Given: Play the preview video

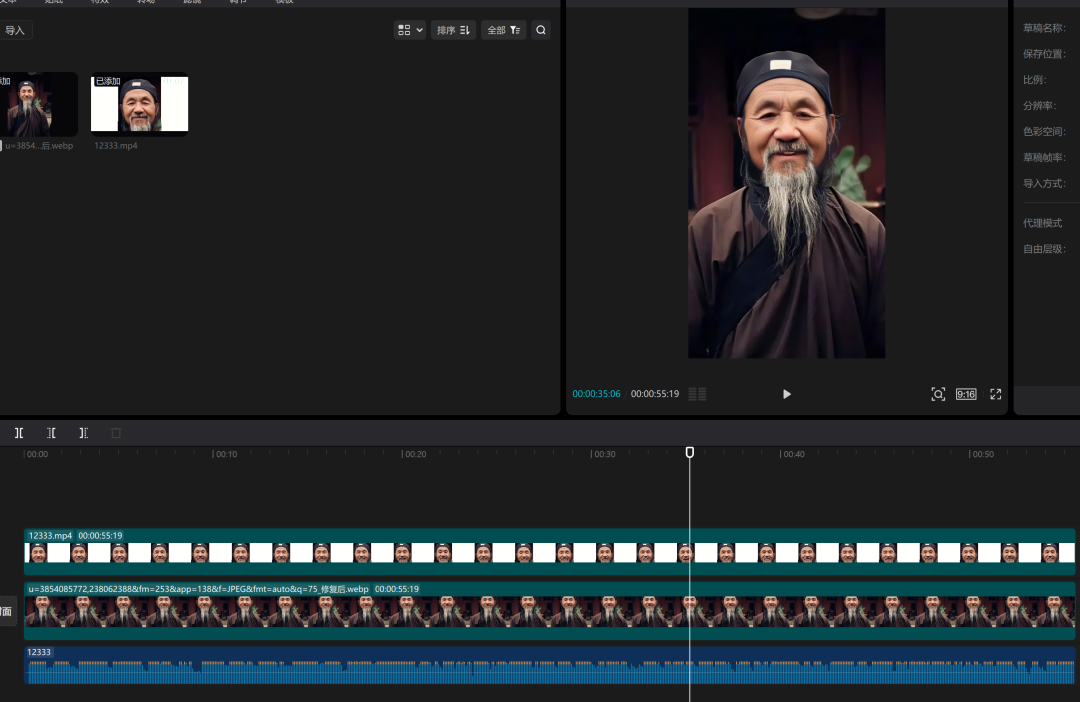Looking at the screenshot, I should point(787,394).
